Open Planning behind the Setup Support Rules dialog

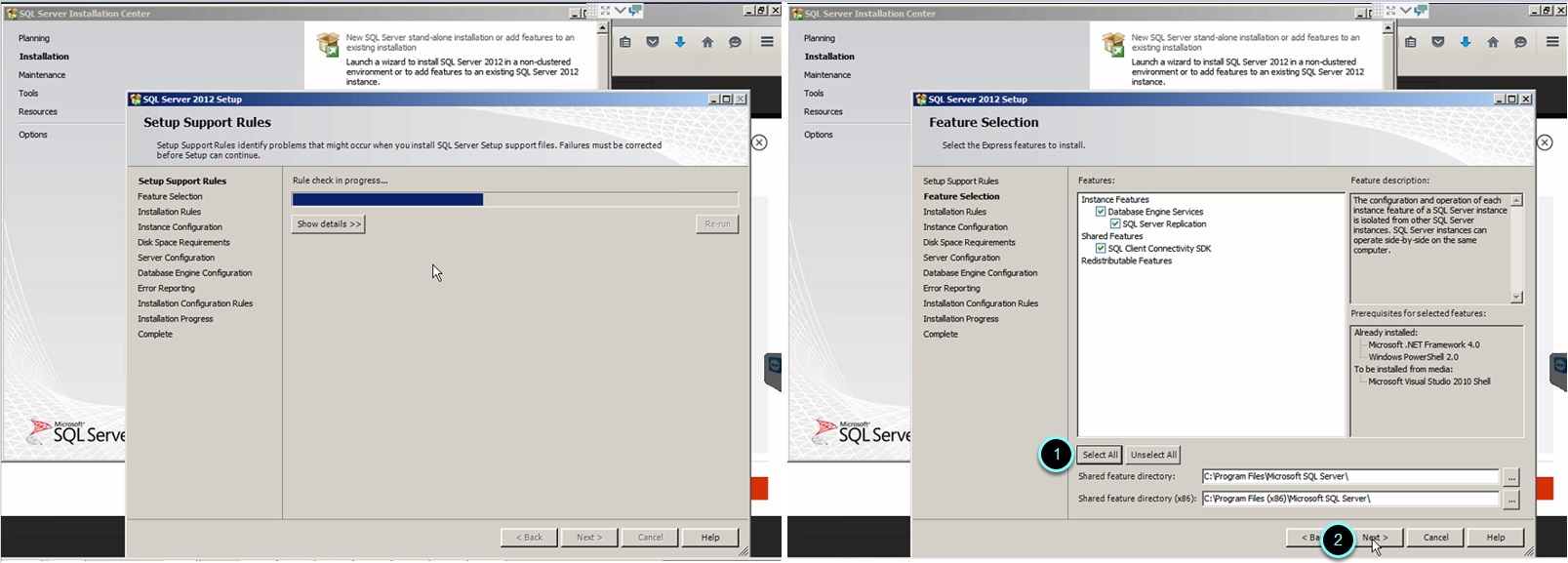pyautogui.click(x=34, y=38)
